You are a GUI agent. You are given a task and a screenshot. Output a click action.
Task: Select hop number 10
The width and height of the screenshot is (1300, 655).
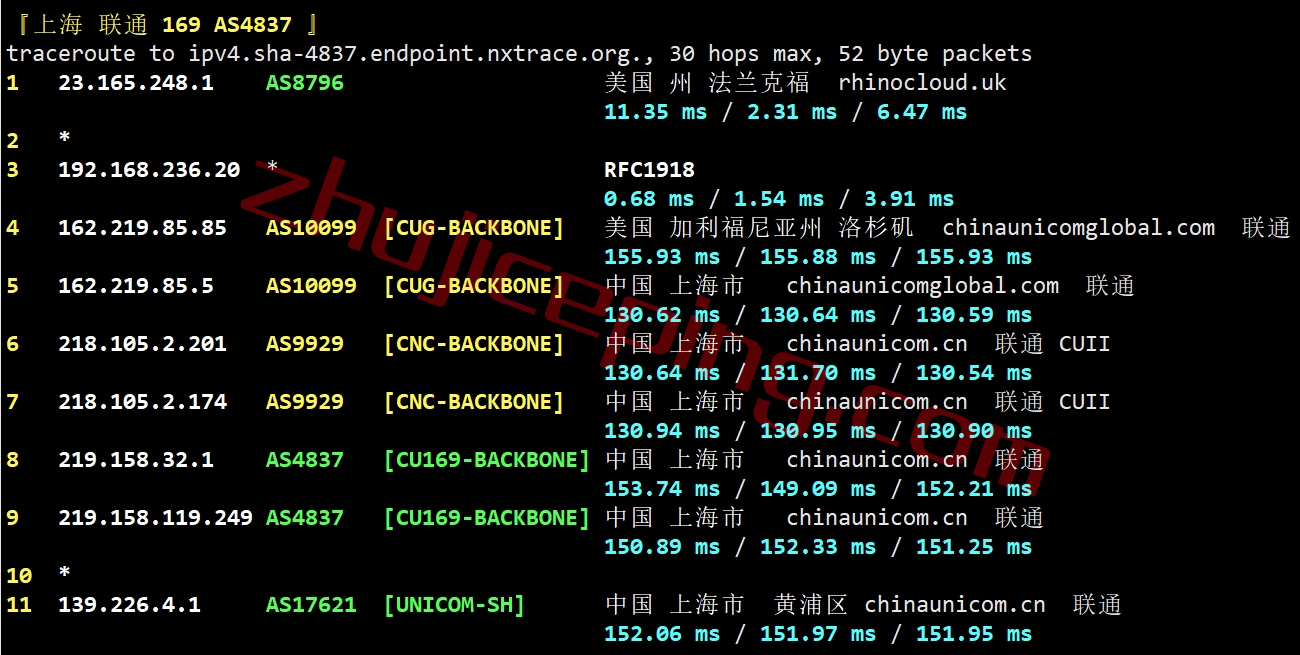click(19, 576)
